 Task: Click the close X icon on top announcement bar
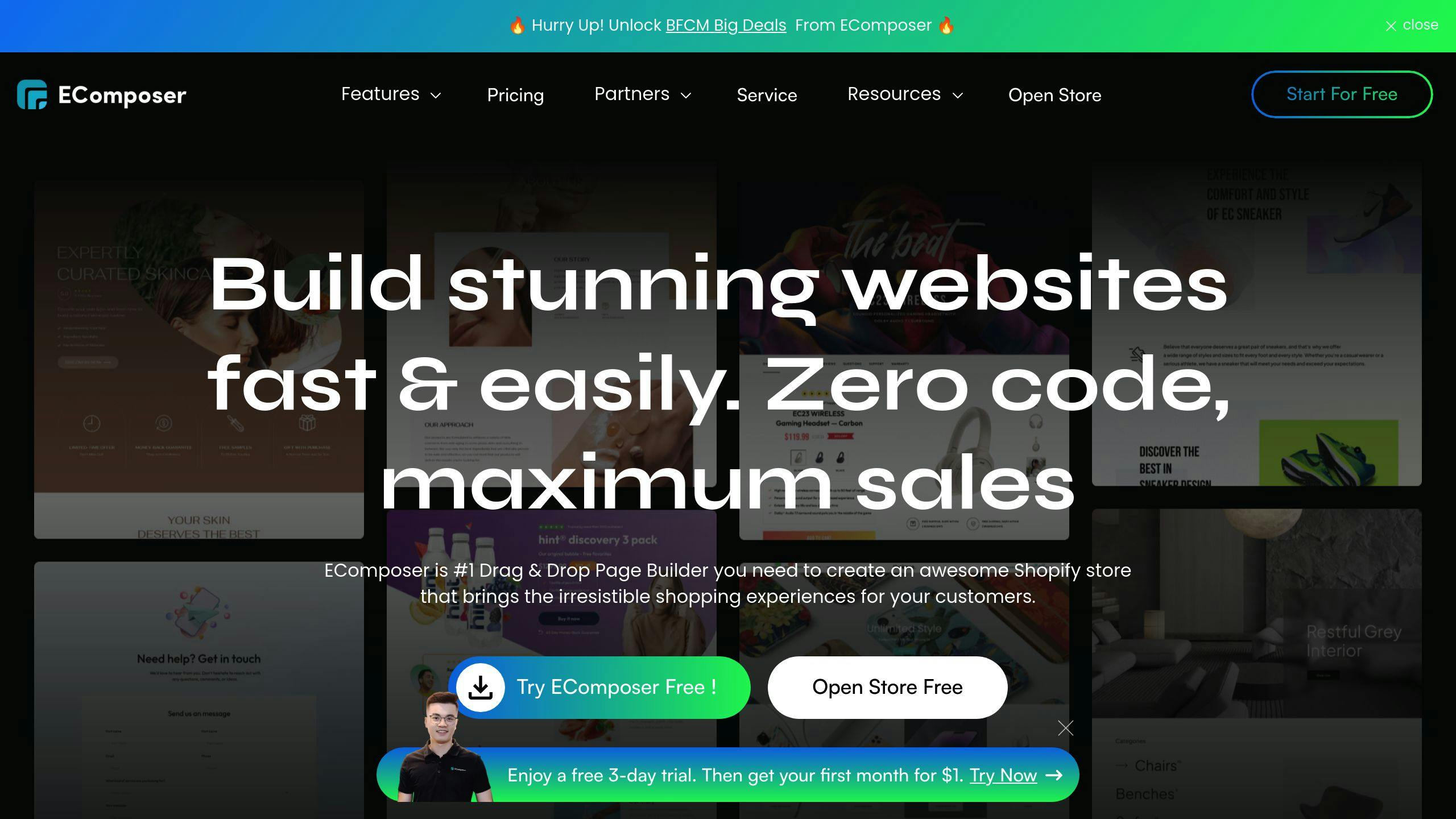tap(1391, 24)
